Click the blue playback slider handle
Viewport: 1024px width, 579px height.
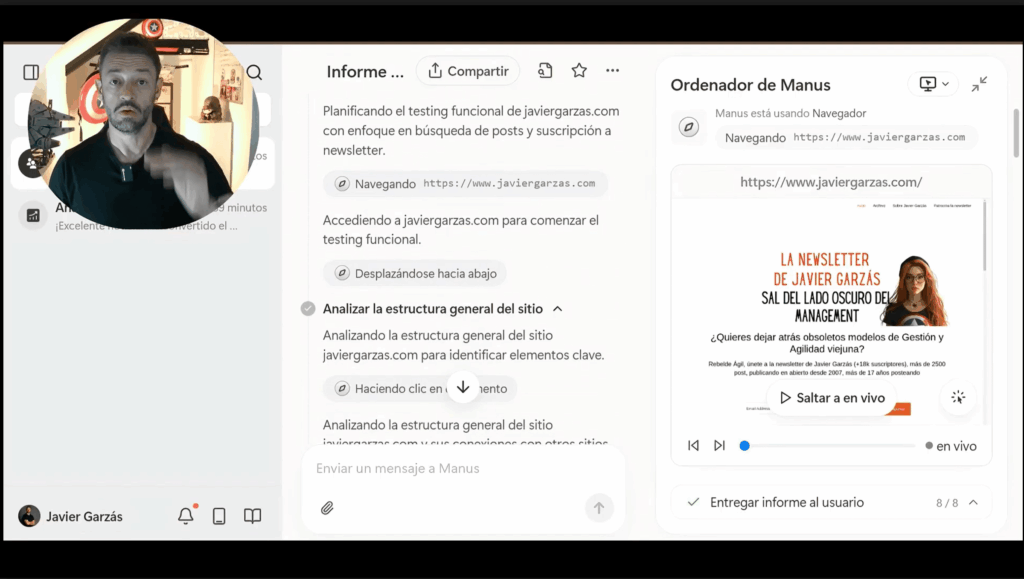click(x=744, y=446)
